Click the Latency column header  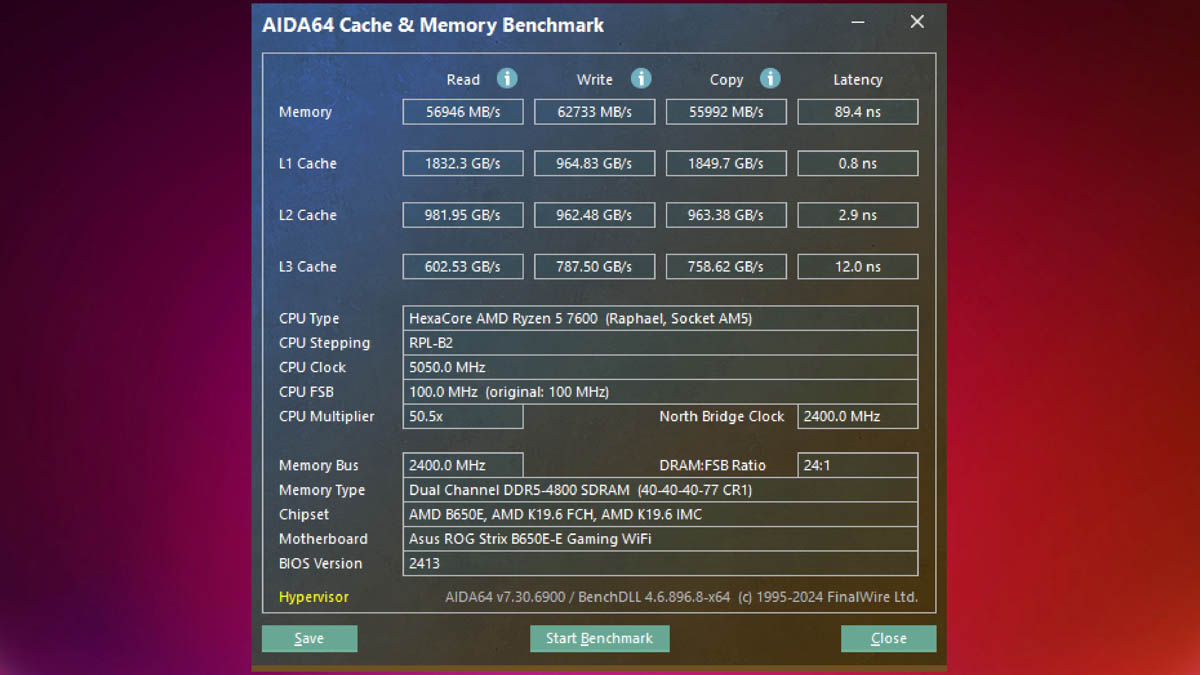click(858, 80)
